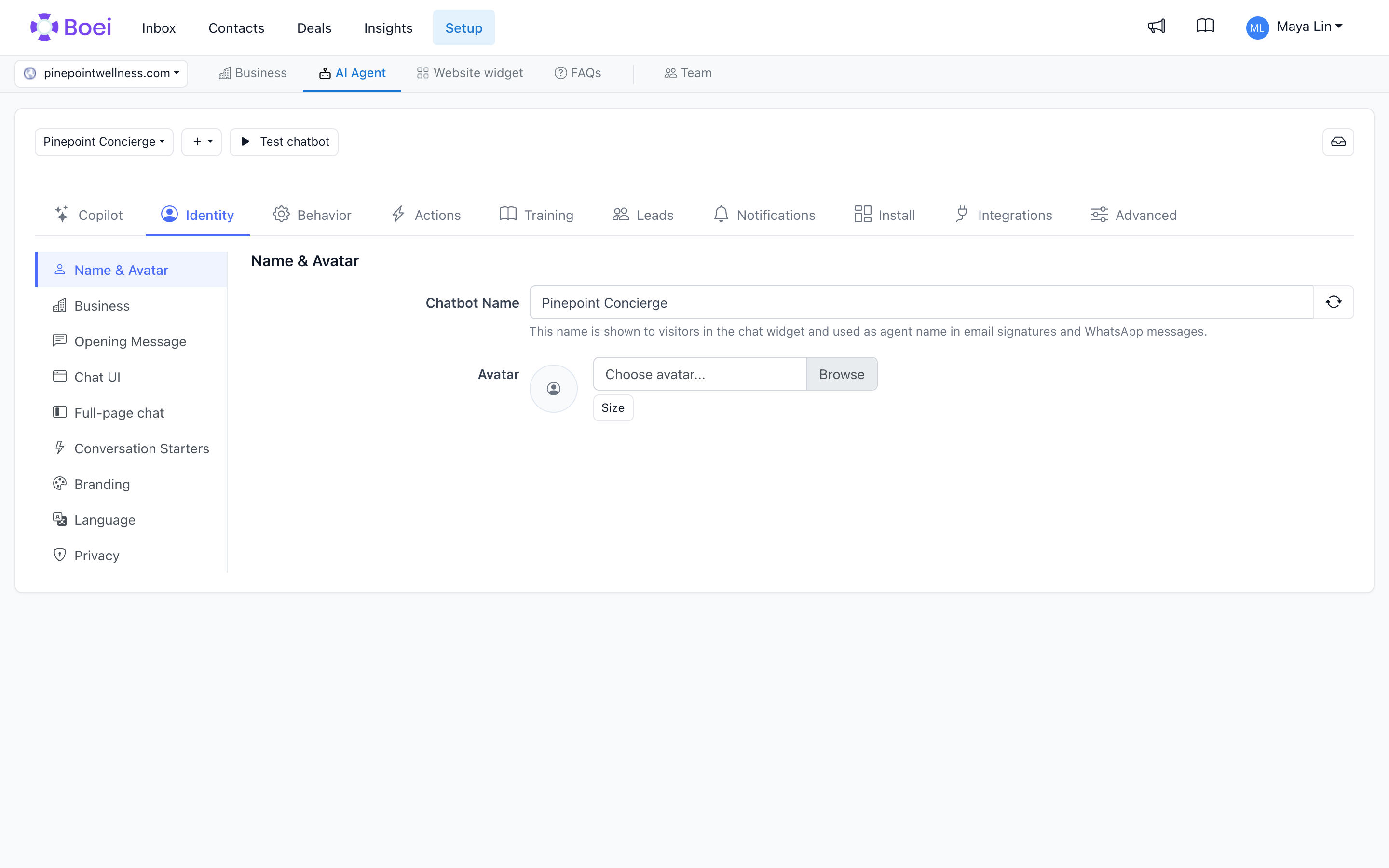Image resolution: width=1389 pixels, height=868 pixels.
Task: Open the Advanced tab
Action: point(1133,215)
